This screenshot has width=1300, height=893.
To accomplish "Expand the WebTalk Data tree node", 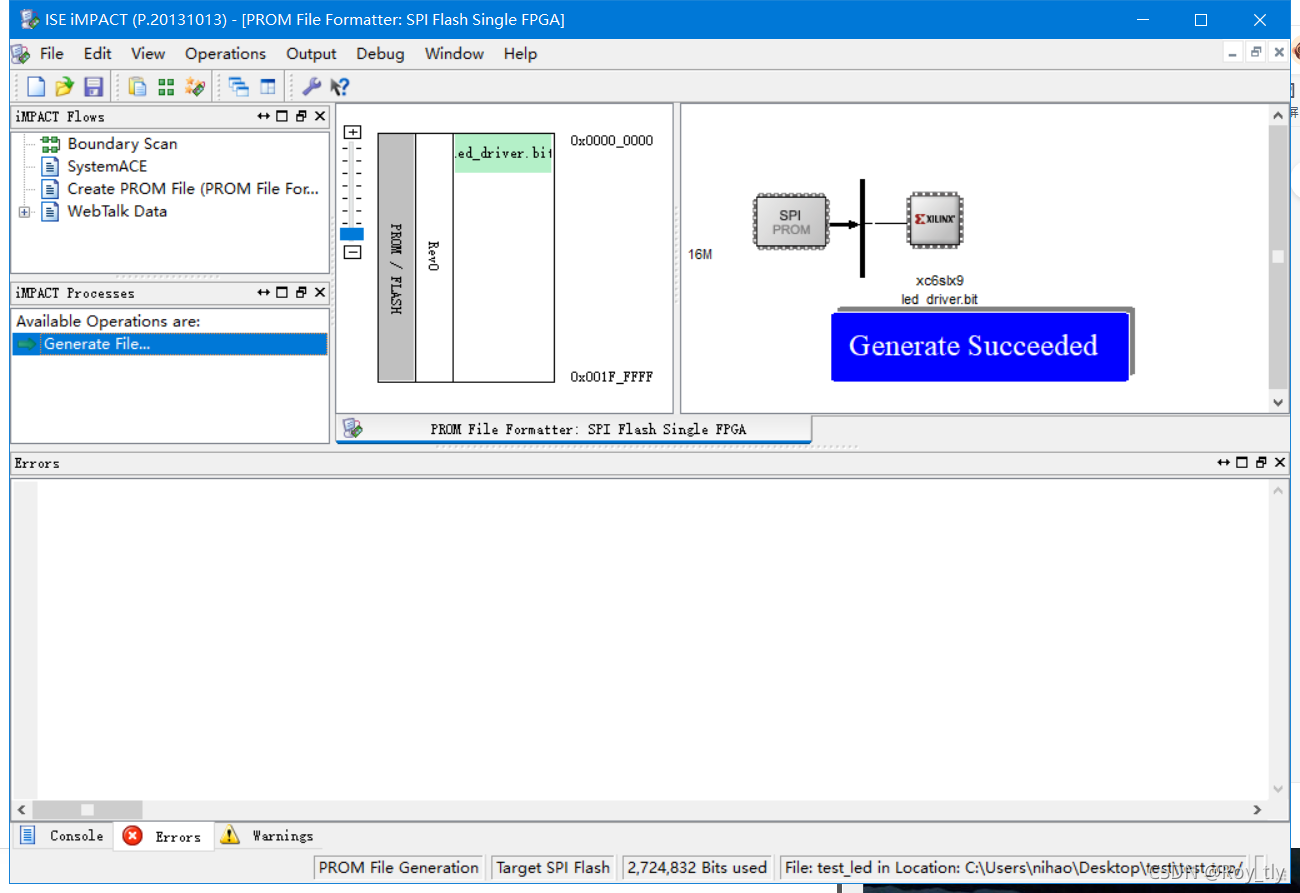I will pos(25,212).
